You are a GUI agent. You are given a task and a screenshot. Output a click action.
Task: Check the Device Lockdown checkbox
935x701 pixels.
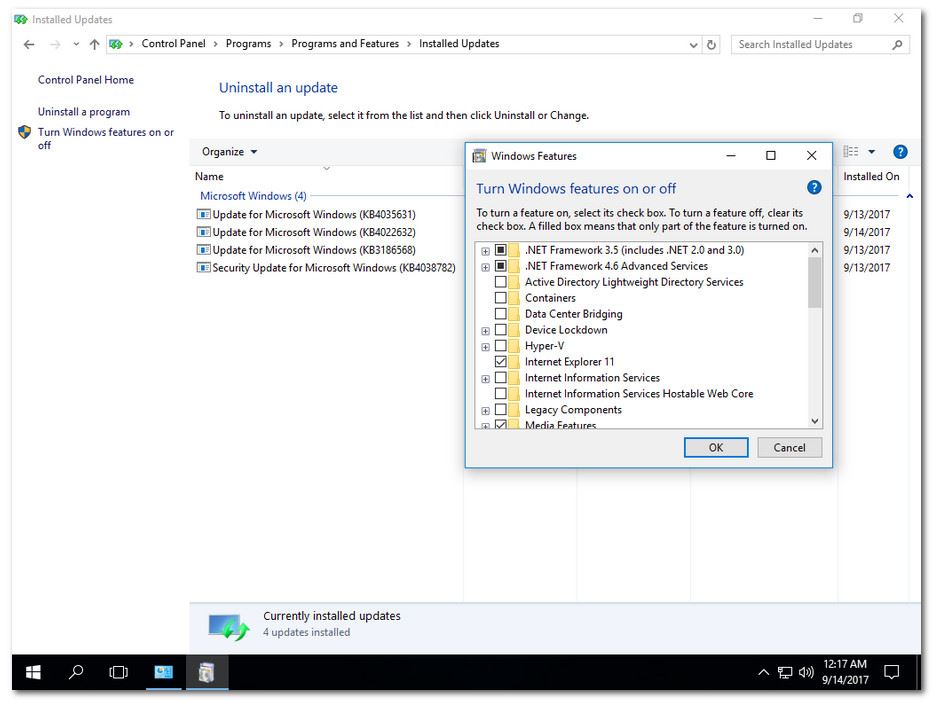coord(501,330)
